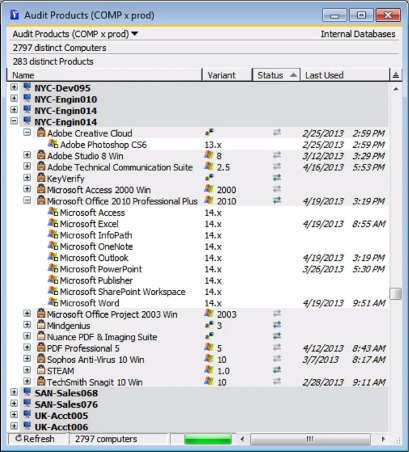Click package icon of Adobe Creative Cloud
Screen dimensions: 409x452
pyautogui.click(x=41, y=133)
